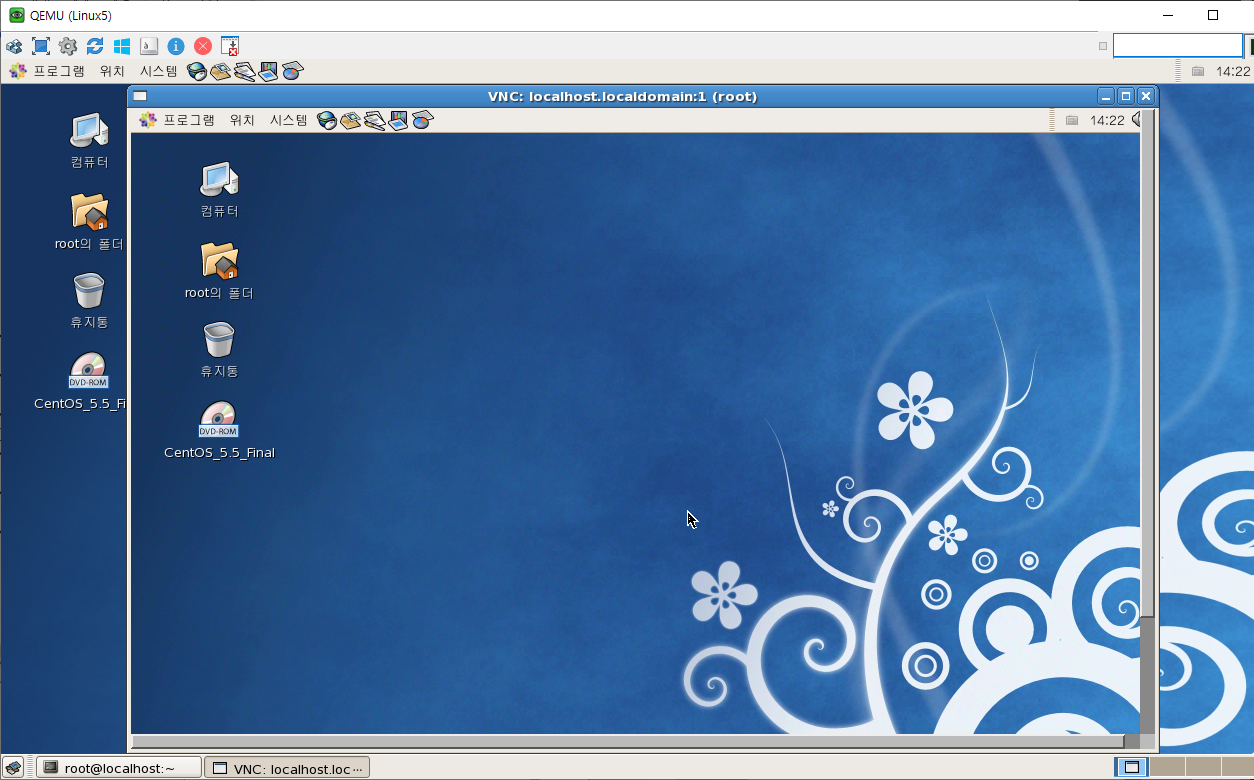Image resolution: width=1254 pixels, height=780 pixels.
Task: Click volume speaker icon in VNC panel
Action: point(1137,120)
